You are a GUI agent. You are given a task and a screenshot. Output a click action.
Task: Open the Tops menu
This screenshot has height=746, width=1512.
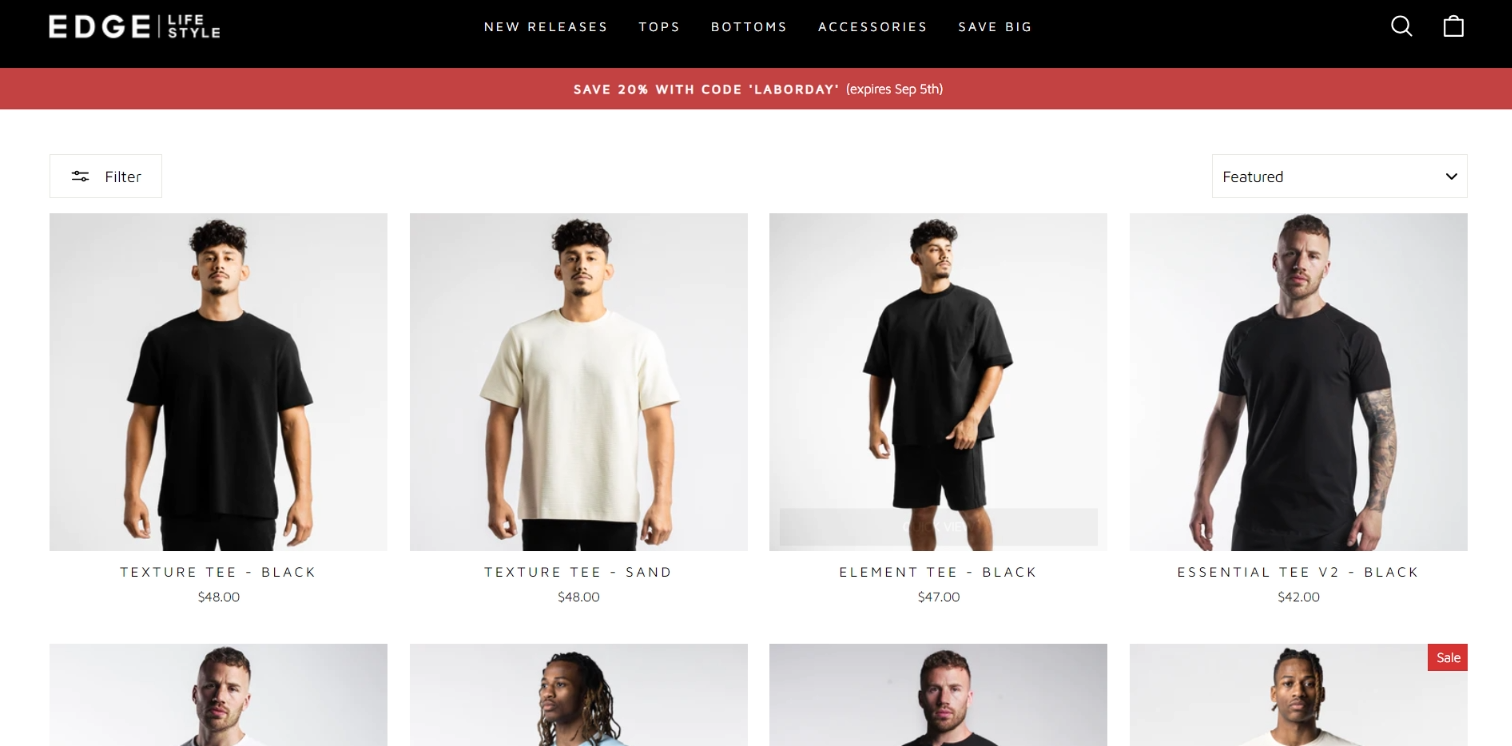pos(660,27)
